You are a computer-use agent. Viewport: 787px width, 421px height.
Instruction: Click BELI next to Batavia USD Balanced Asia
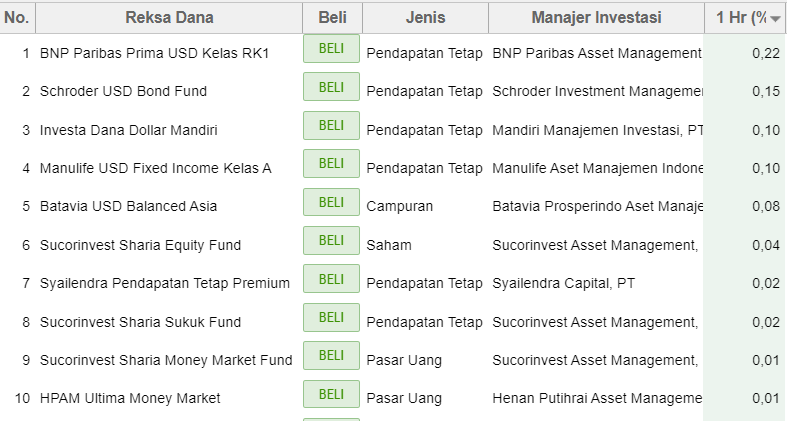coord(331,202)
